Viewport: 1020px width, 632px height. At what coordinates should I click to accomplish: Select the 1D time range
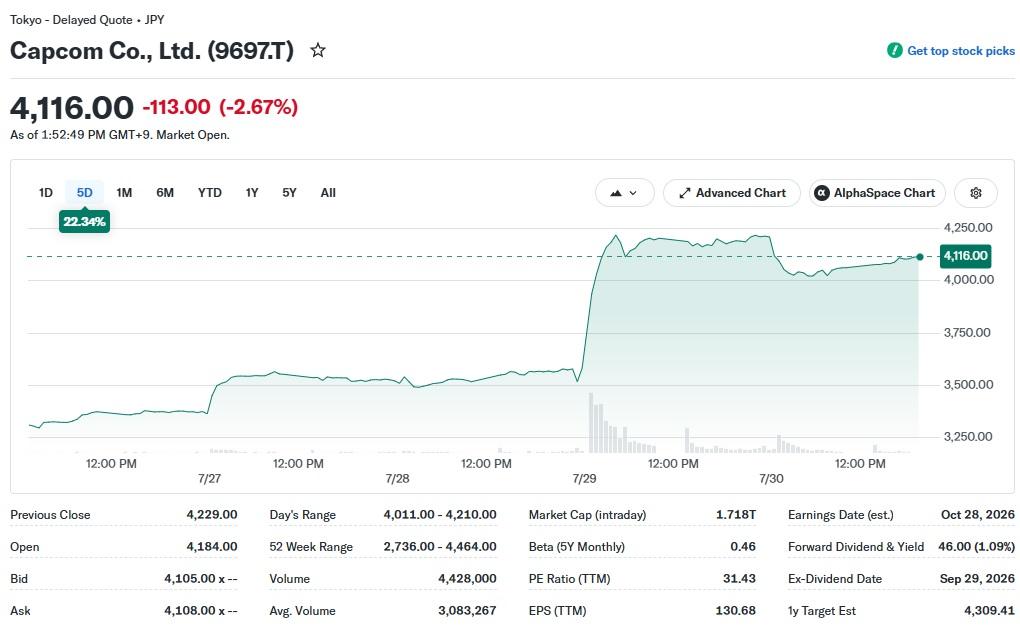[46, 192]
